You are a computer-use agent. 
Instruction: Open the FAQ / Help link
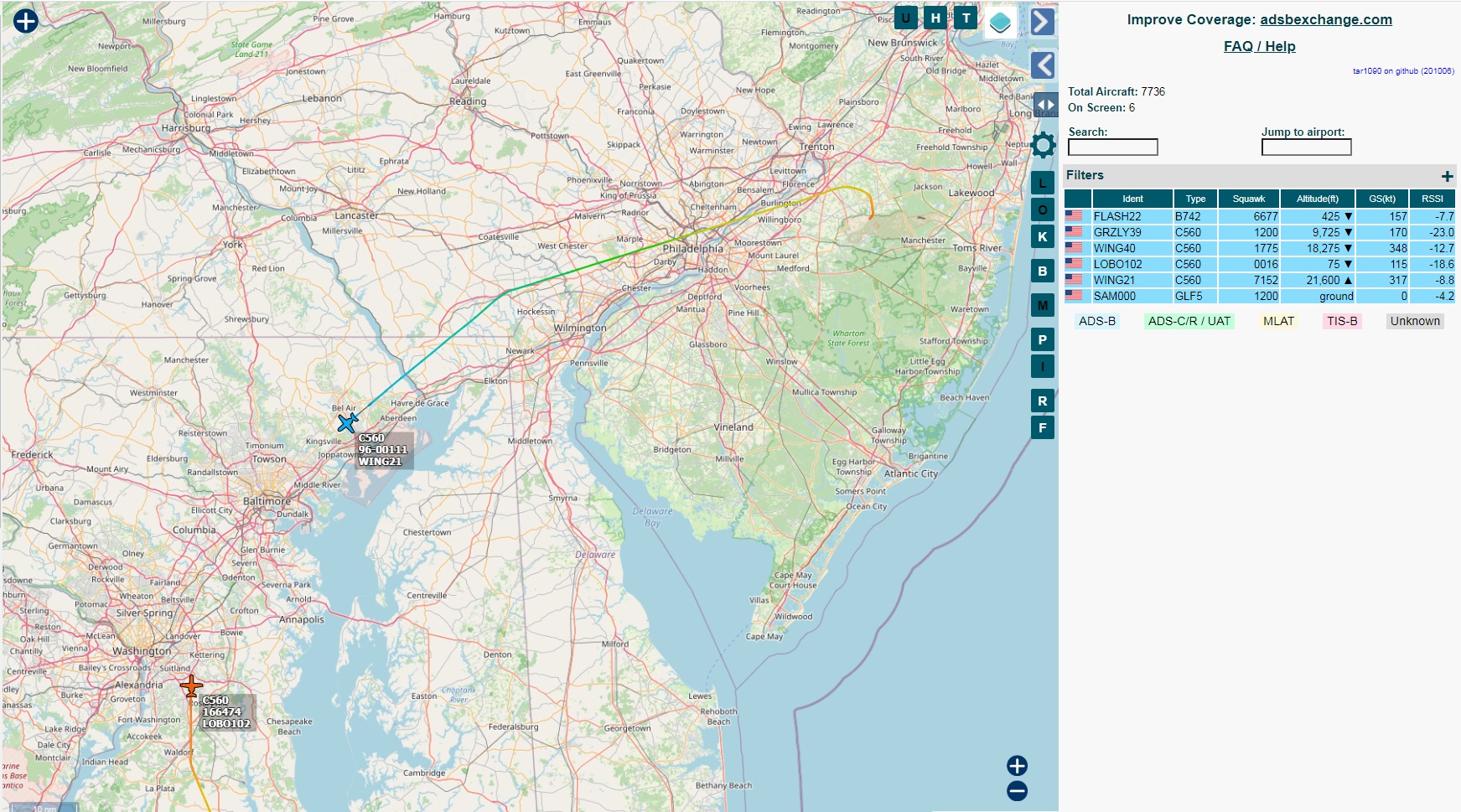[x=1259, y=46]
